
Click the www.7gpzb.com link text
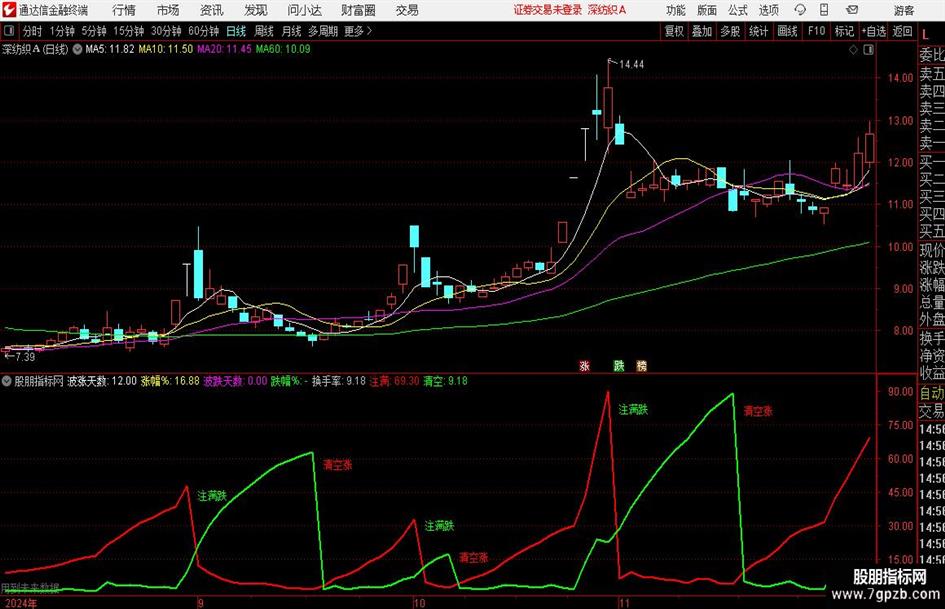click(885, 593)
